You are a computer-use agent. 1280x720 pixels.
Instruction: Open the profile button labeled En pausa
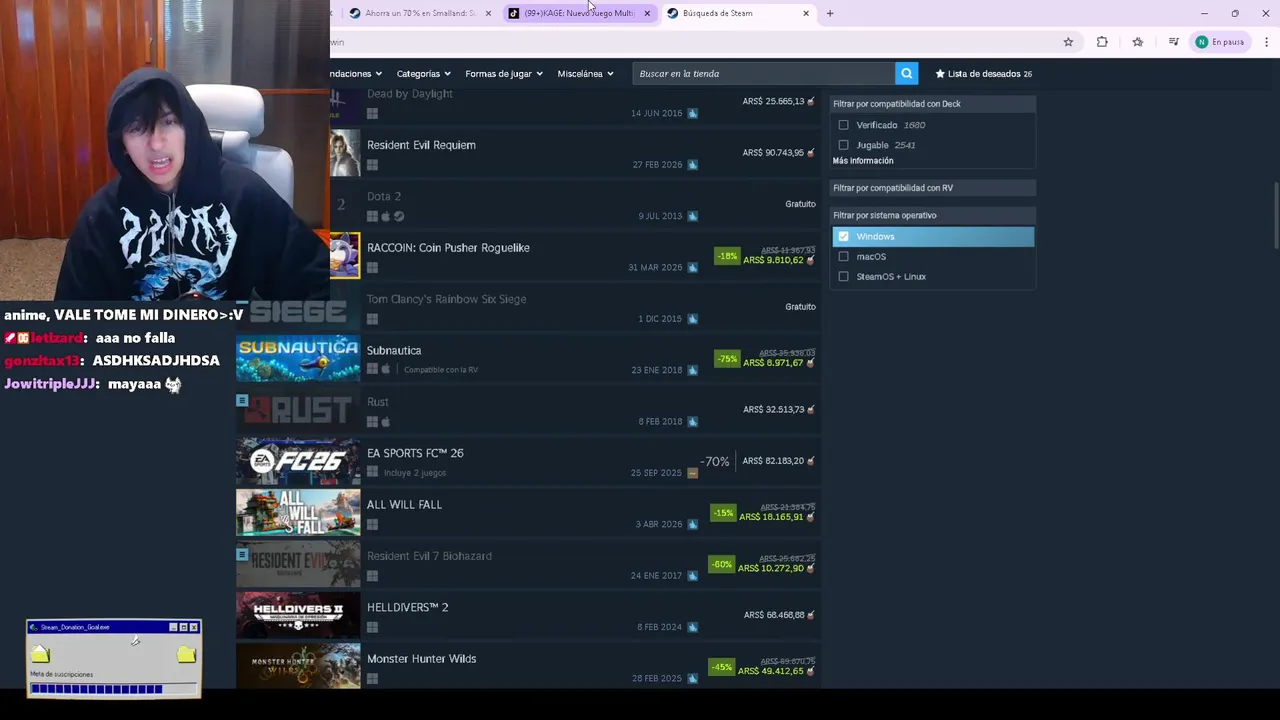tap(1219, 42)
